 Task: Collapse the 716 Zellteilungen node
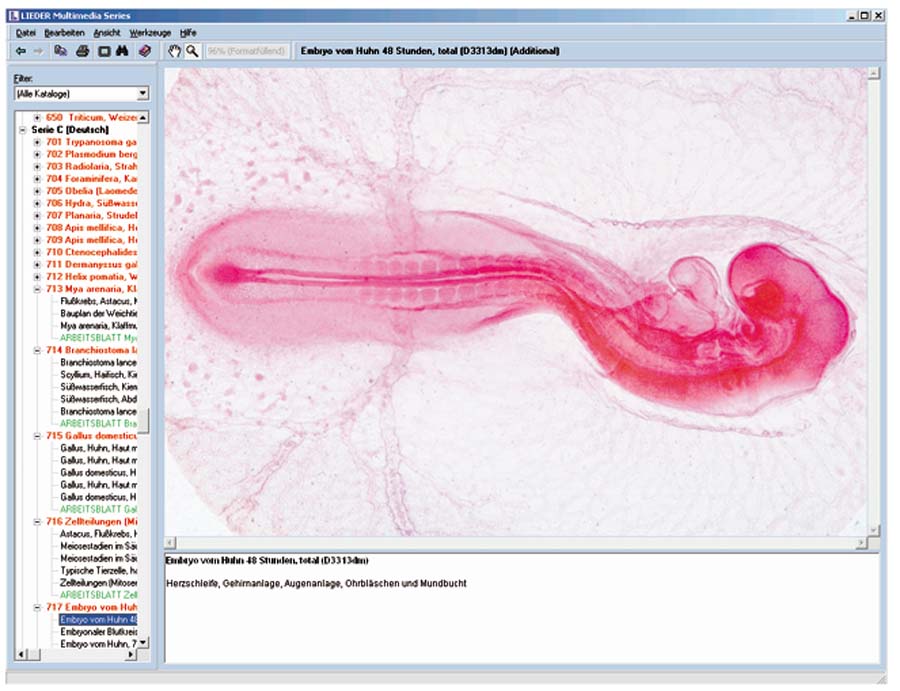point(37,522)
